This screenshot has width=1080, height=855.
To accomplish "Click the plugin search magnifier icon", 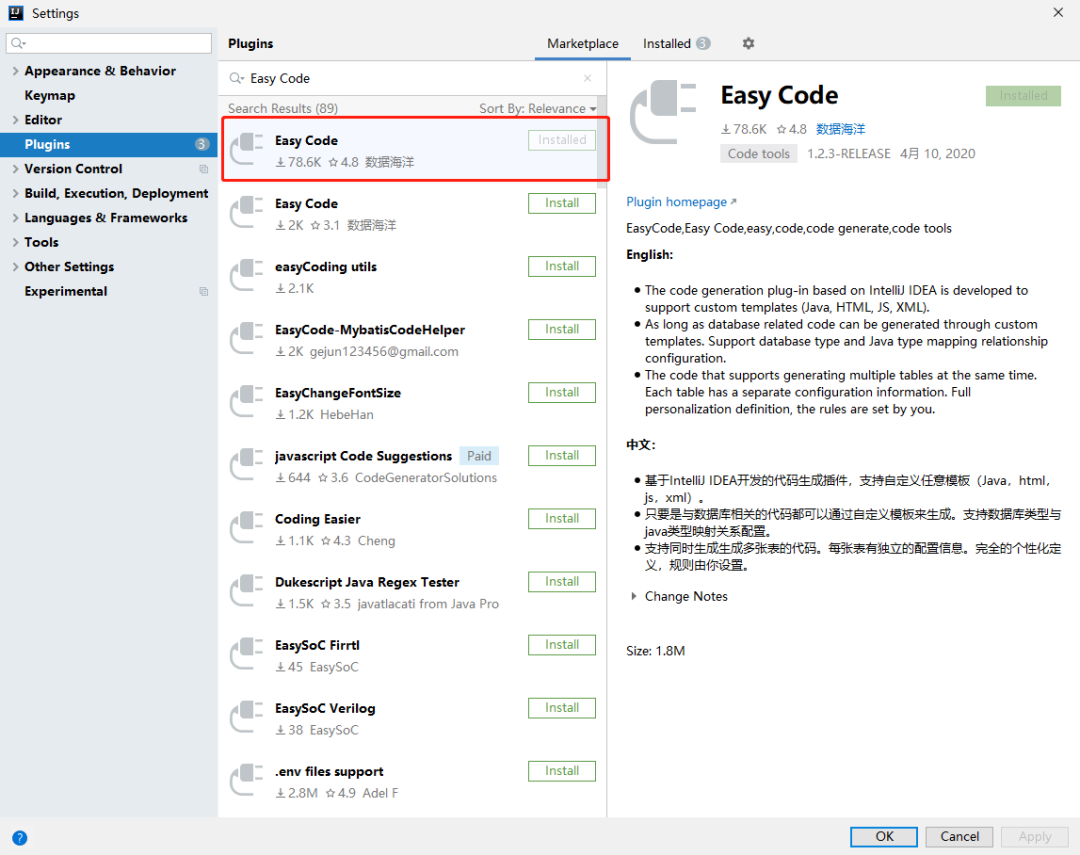I will [236, 79].
